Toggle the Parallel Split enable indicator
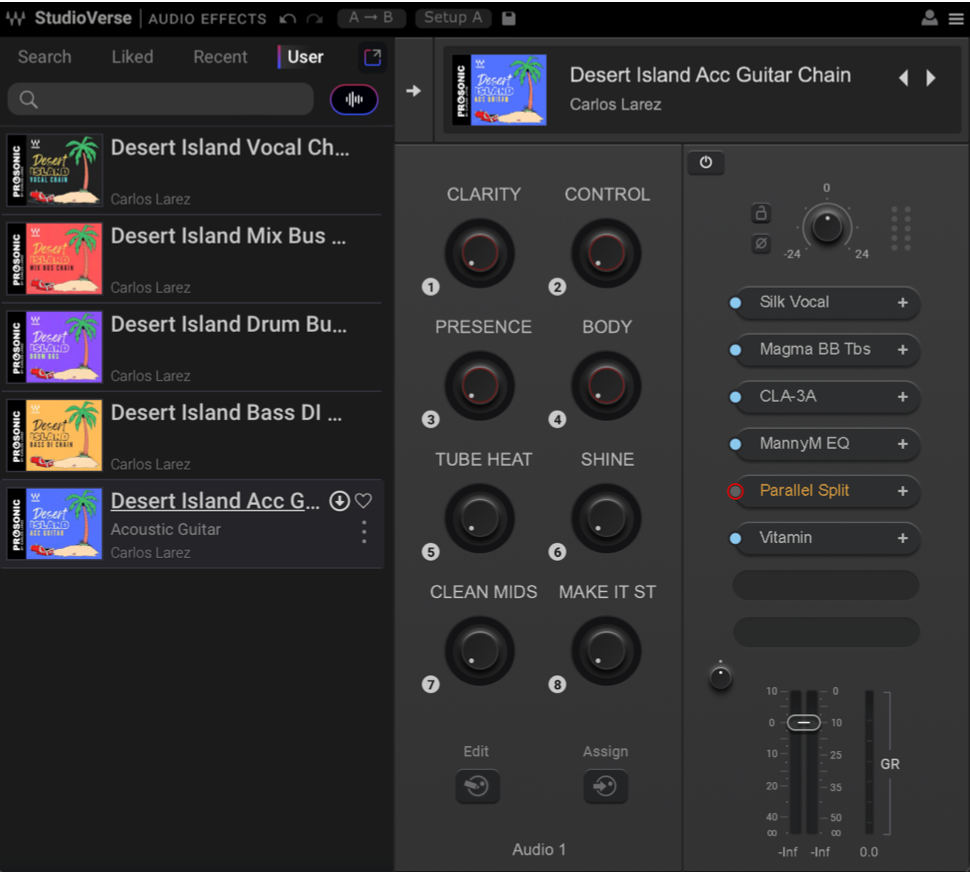Viewport: 970px width, 872px height. pyautogui.click(x=736, y=491)
